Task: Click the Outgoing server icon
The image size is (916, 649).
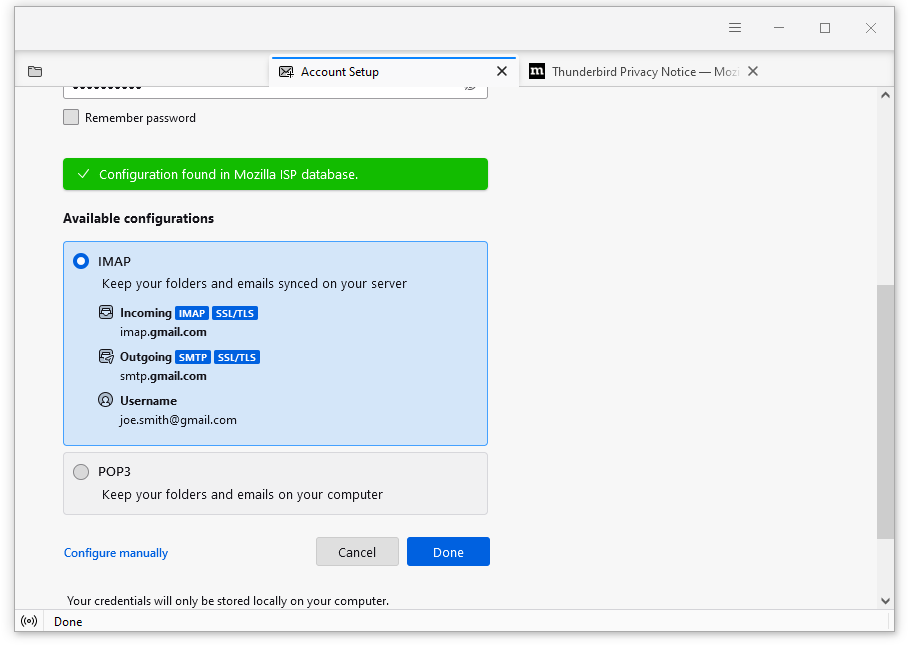Action: 105,356
